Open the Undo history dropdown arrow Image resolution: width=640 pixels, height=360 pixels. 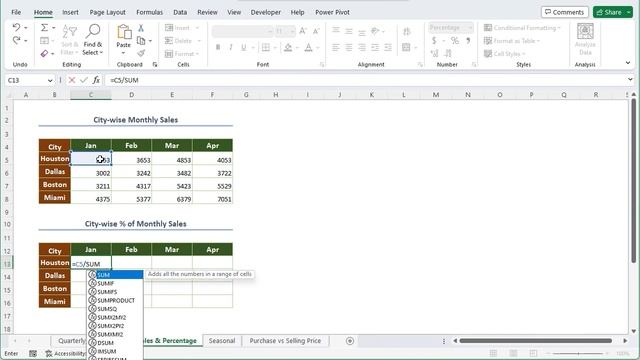point(26,28)
